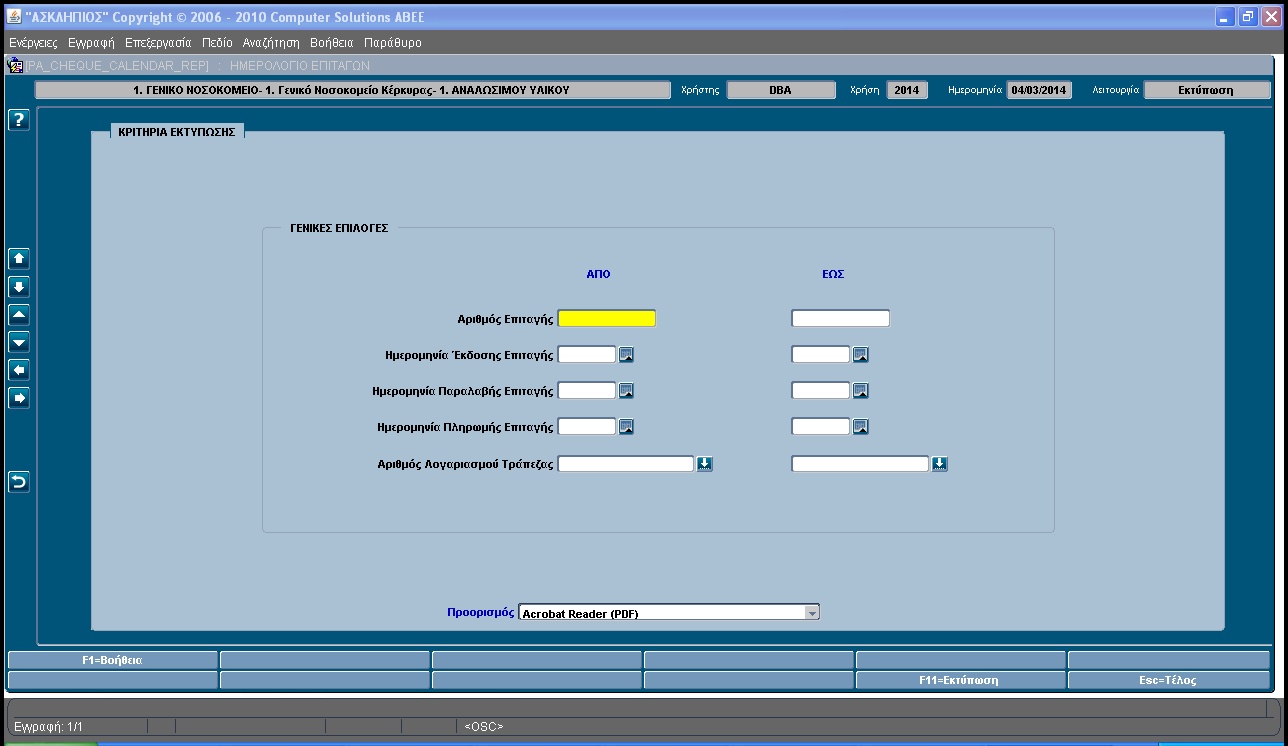Screen dimensions: 1288x746
Task: Open the Αναζήτηση menu
Action: click(x=271, y=43)
